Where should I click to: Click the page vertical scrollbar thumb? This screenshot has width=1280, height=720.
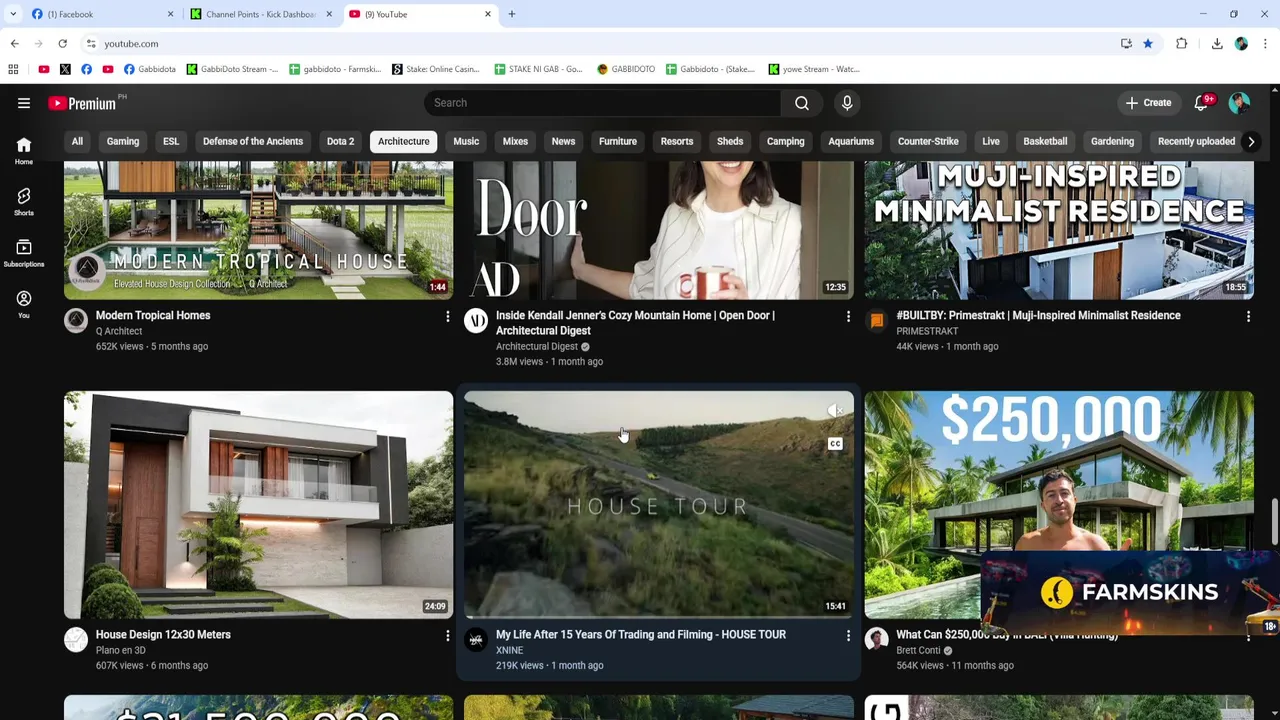tap(1274, 523)
